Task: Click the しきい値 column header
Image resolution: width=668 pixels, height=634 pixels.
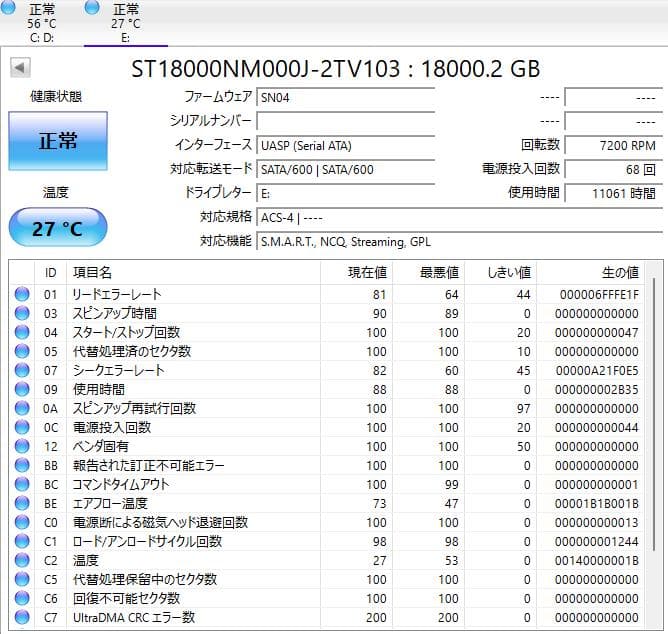Action: coord(501,273)
